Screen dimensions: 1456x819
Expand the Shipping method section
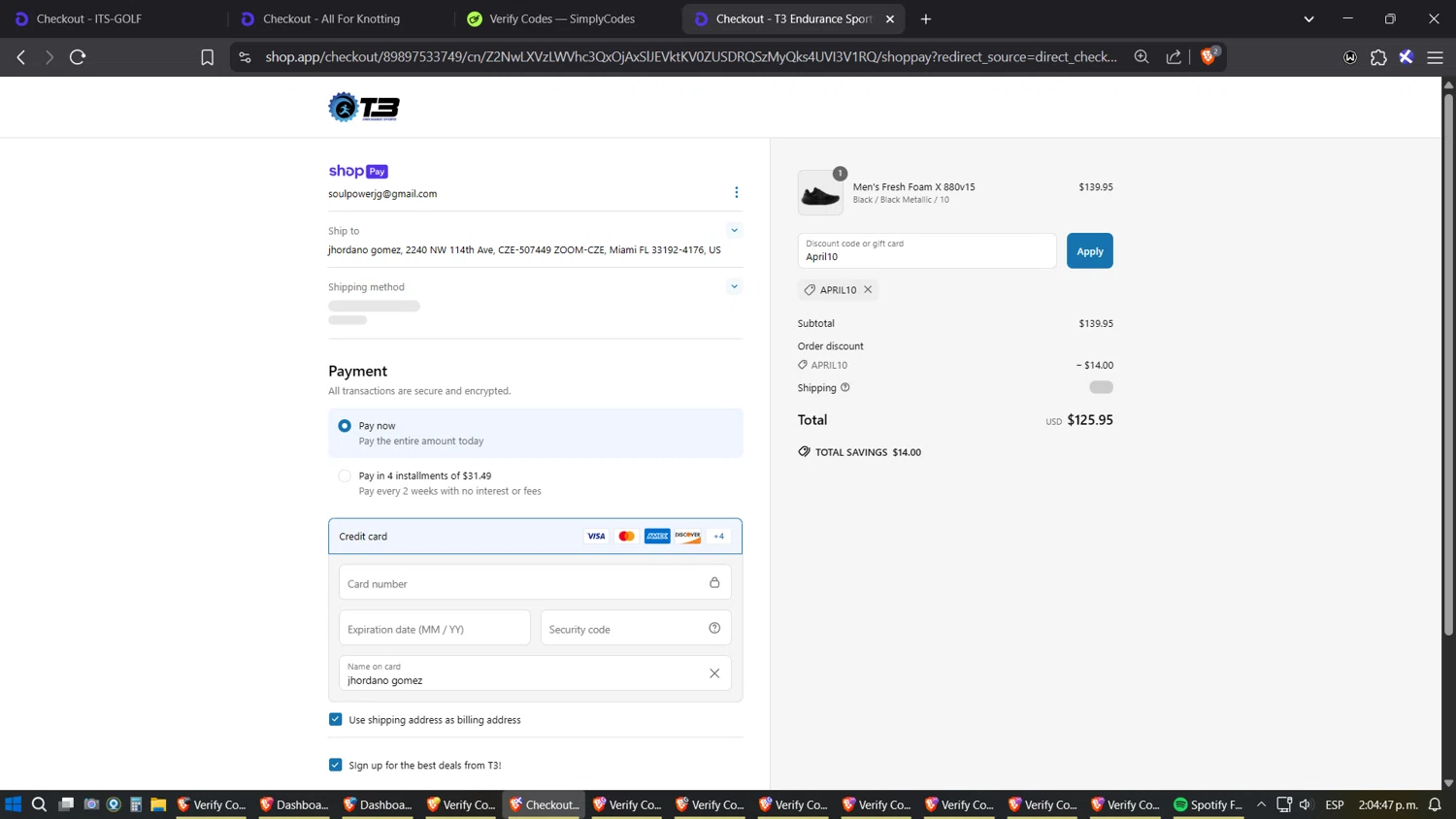(734, 286)
